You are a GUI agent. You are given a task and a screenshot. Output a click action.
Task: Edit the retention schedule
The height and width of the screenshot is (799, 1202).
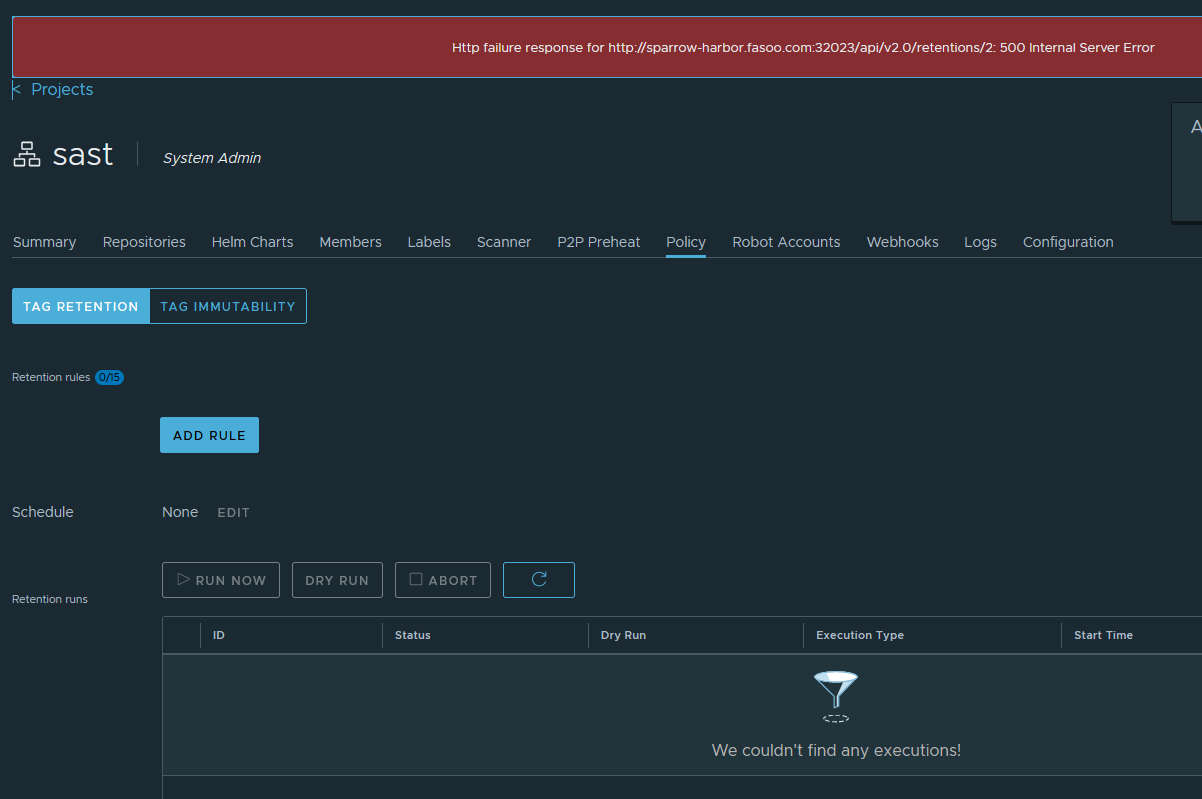(233, 512)
